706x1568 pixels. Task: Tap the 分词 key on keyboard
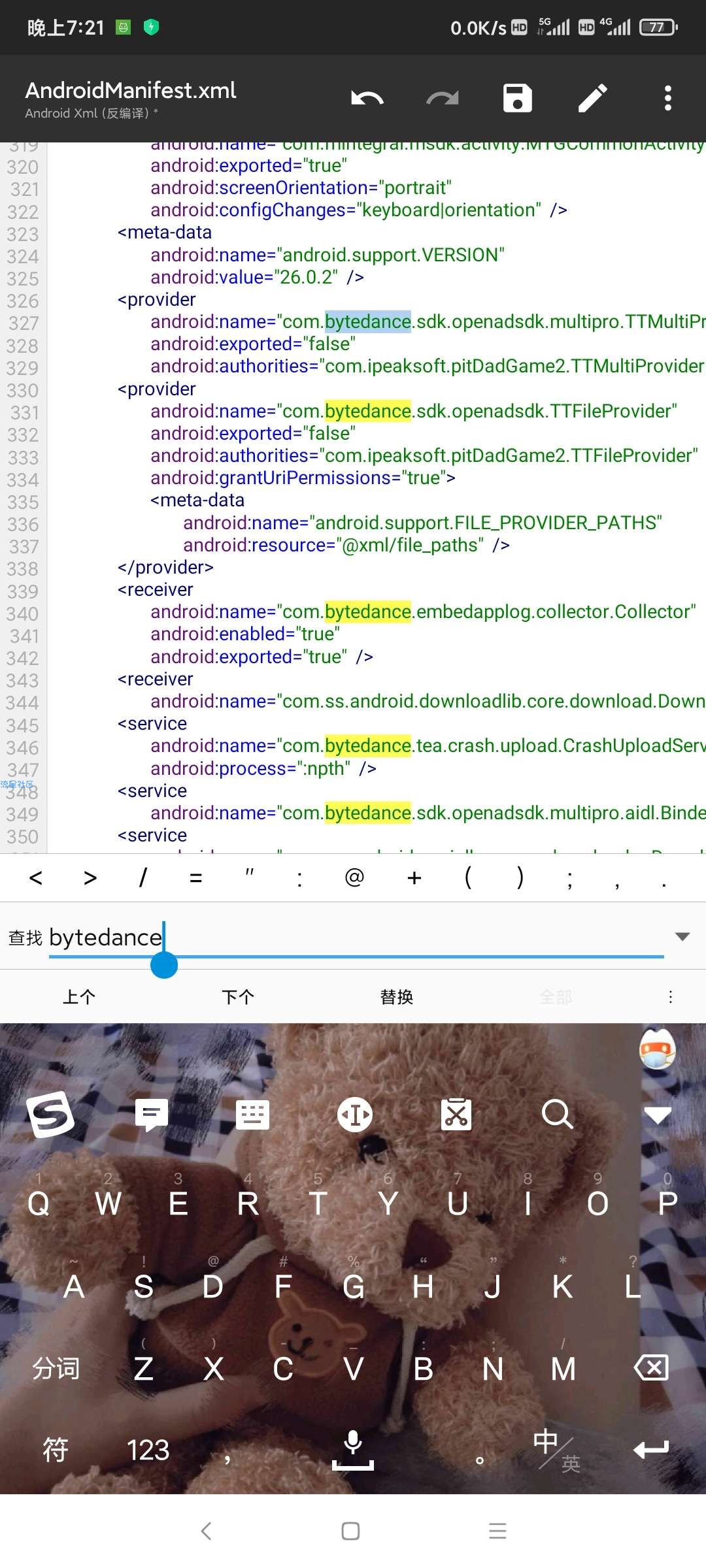[56, 1367]
